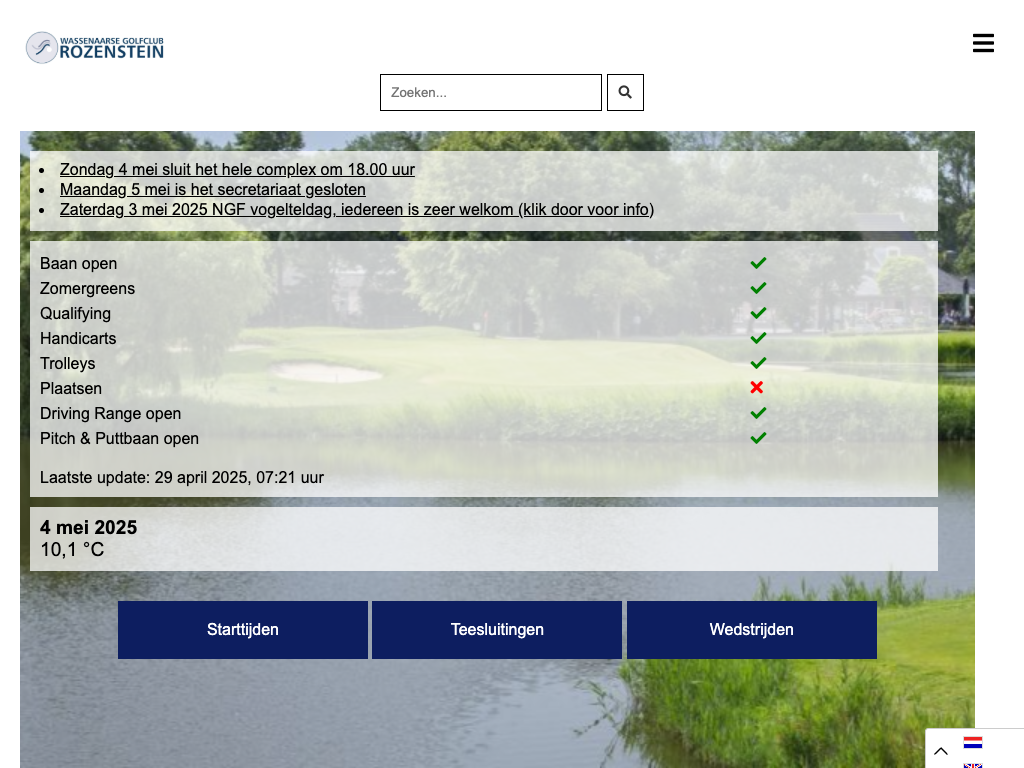Screen dimensions: 1024x768
Task: Open the Starttijden page
Action: [x=243, y=630]
